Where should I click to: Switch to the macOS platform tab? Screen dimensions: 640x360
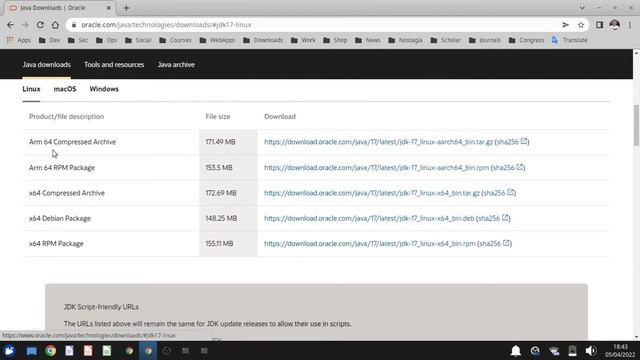tap(65, 89)
